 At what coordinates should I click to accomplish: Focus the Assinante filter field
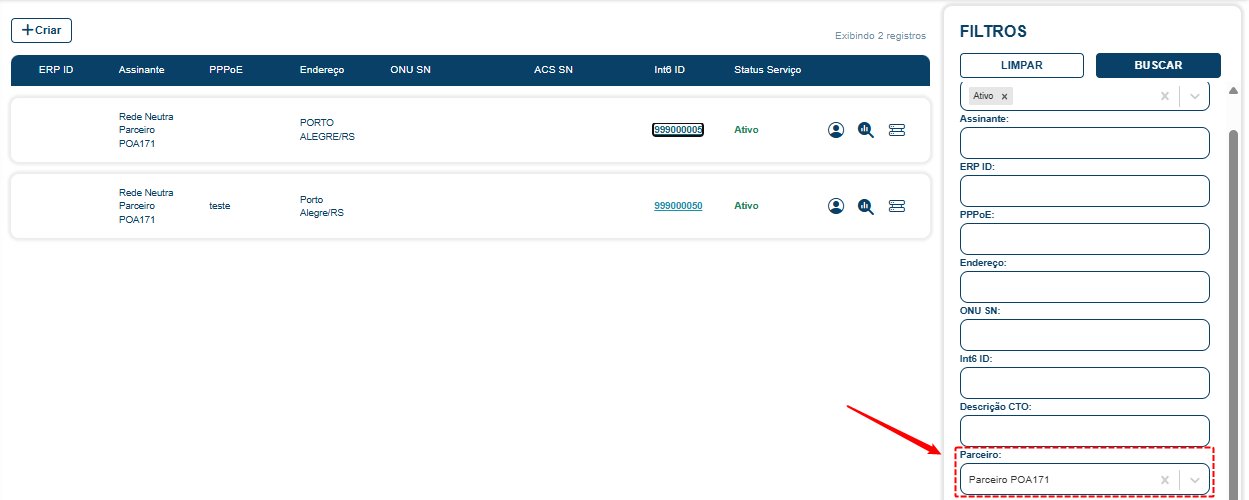(x=1084, y=143)
